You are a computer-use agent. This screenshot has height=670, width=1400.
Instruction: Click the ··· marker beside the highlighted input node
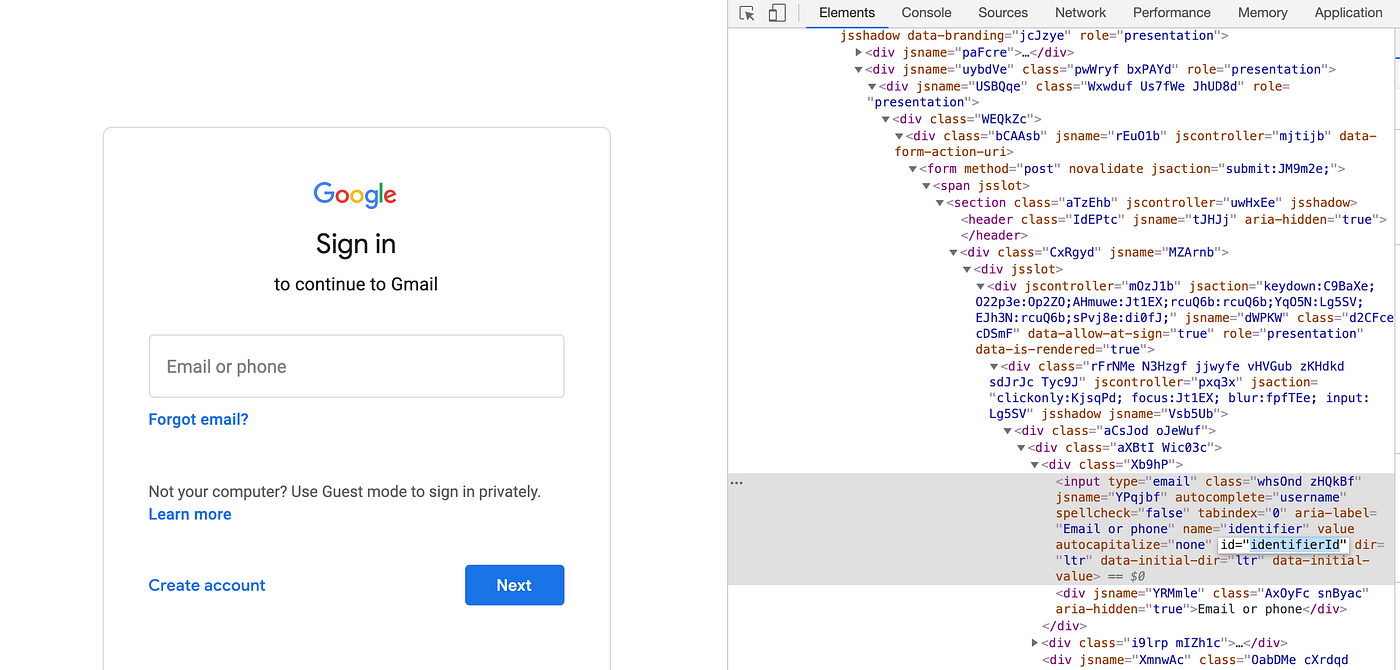click(x=737, y=481)
